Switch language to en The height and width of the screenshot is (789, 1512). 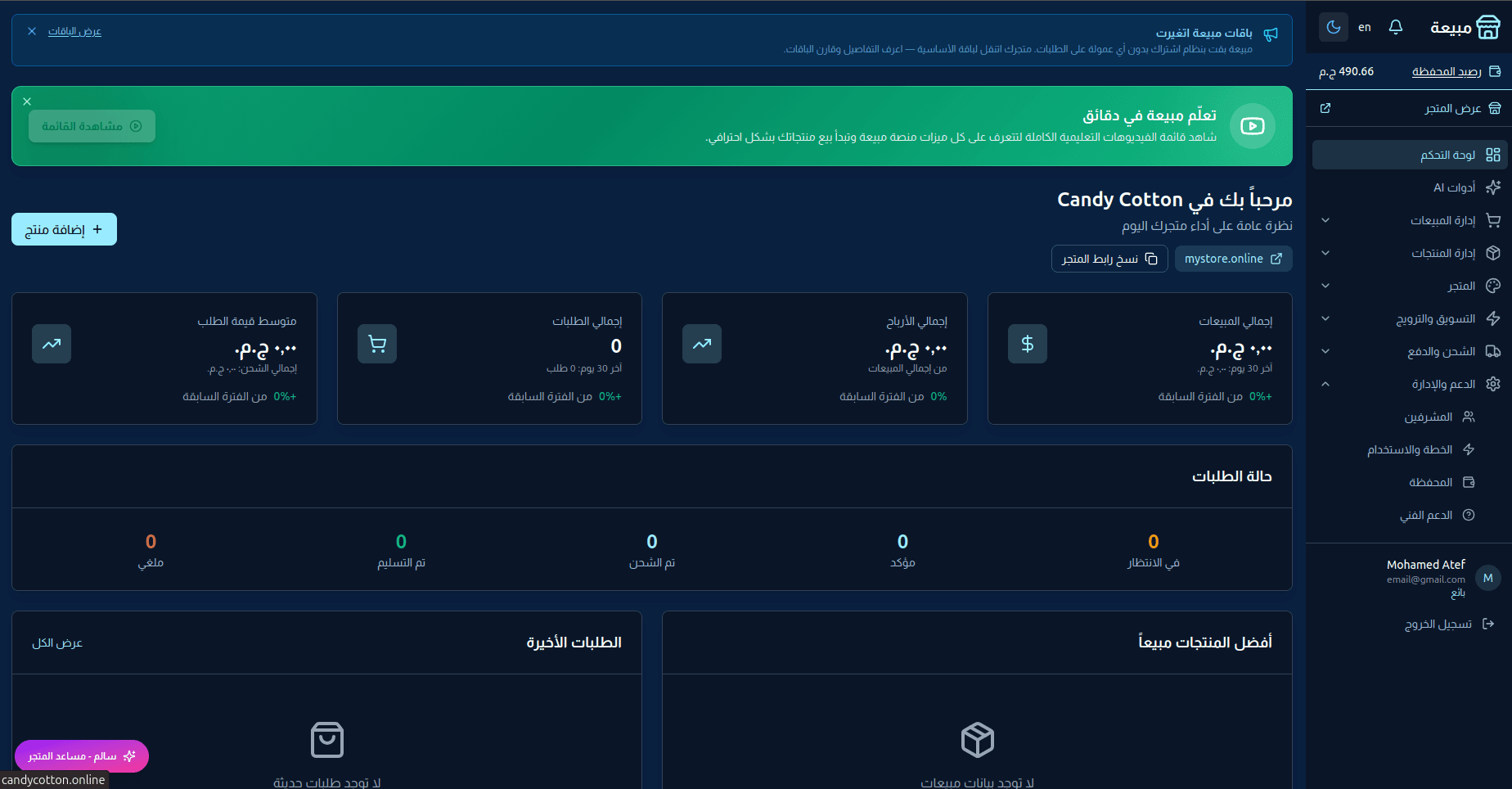[1365, 27]
